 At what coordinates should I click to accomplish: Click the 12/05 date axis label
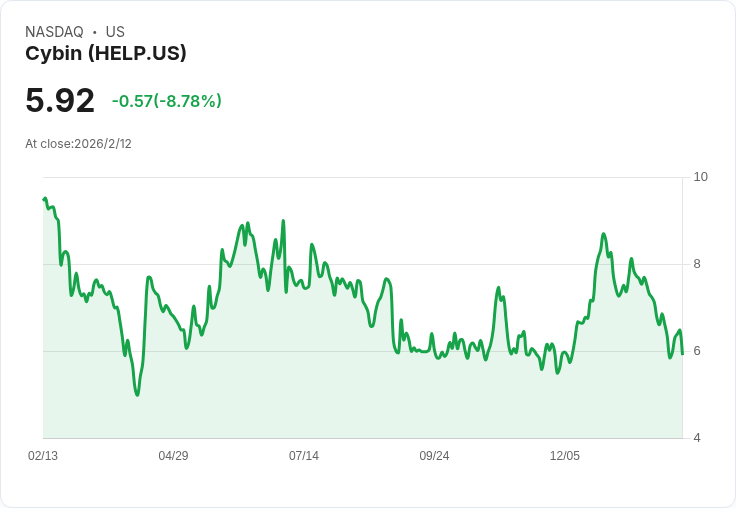[565, 456]
